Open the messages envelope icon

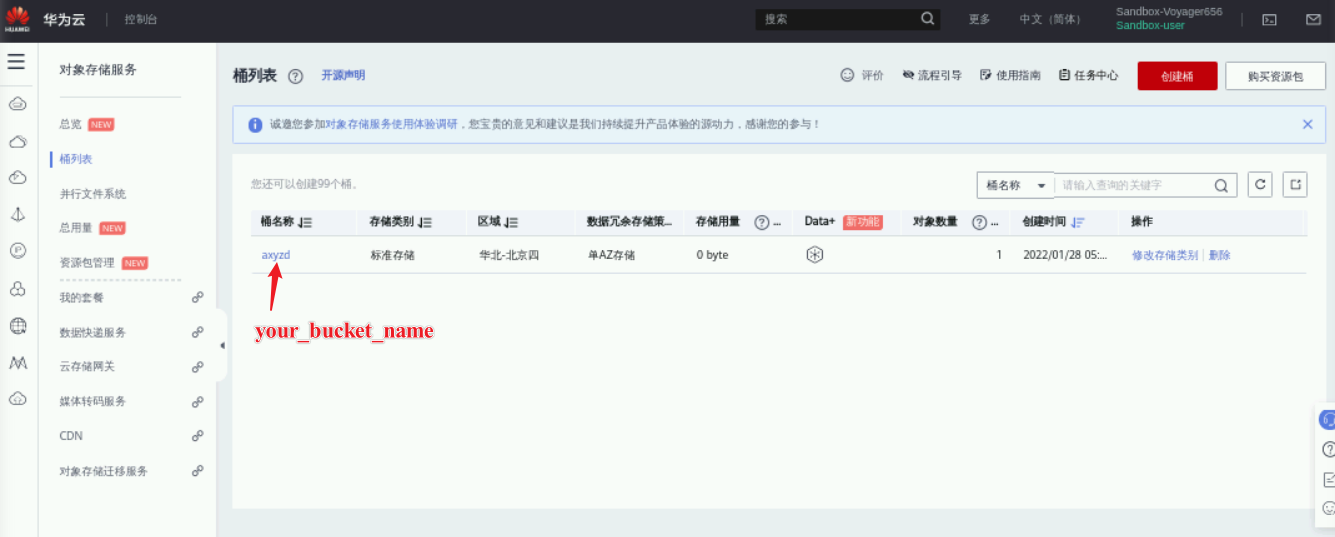[x=1313, y=20]
